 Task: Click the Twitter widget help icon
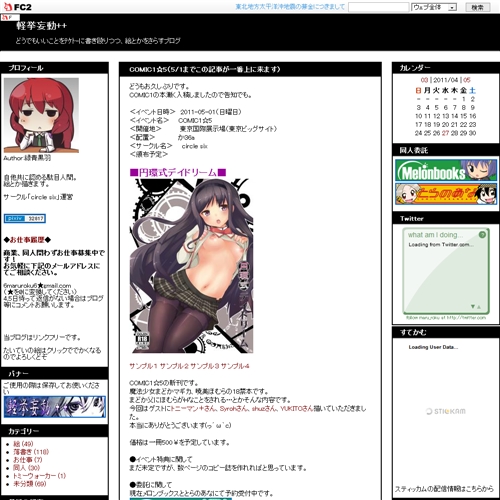(482, 234)
